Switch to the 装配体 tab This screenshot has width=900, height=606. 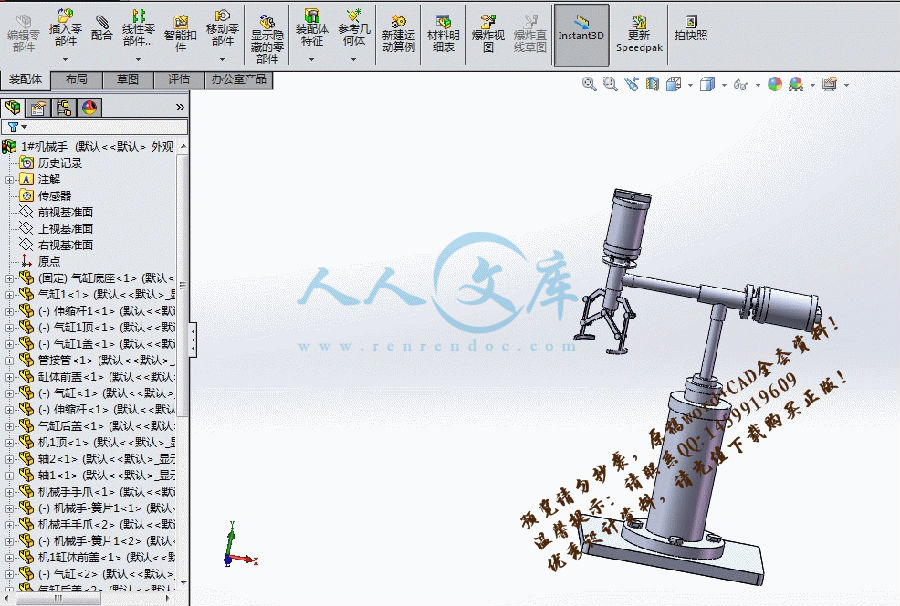tap(25, 79)
